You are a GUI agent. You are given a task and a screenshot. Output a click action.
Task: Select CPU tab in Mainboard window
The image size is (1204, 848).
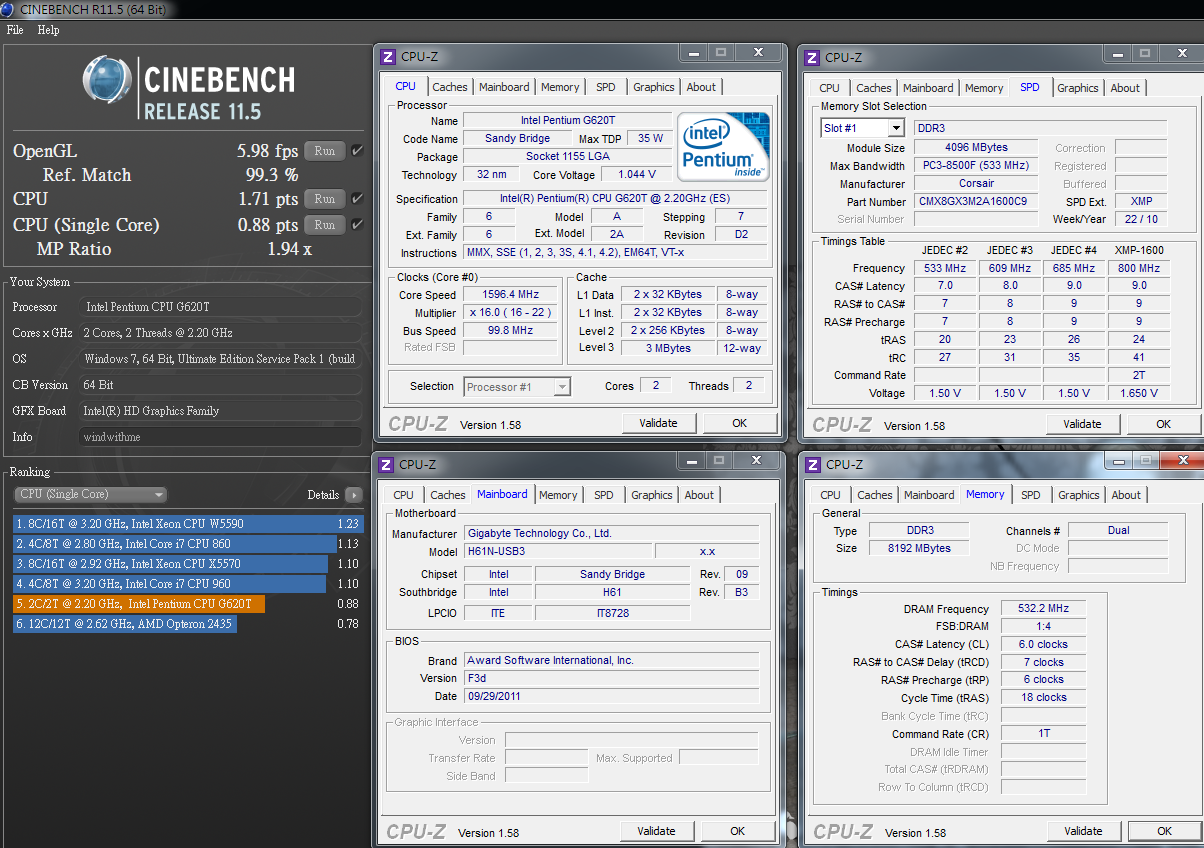[x=403, y=495]
